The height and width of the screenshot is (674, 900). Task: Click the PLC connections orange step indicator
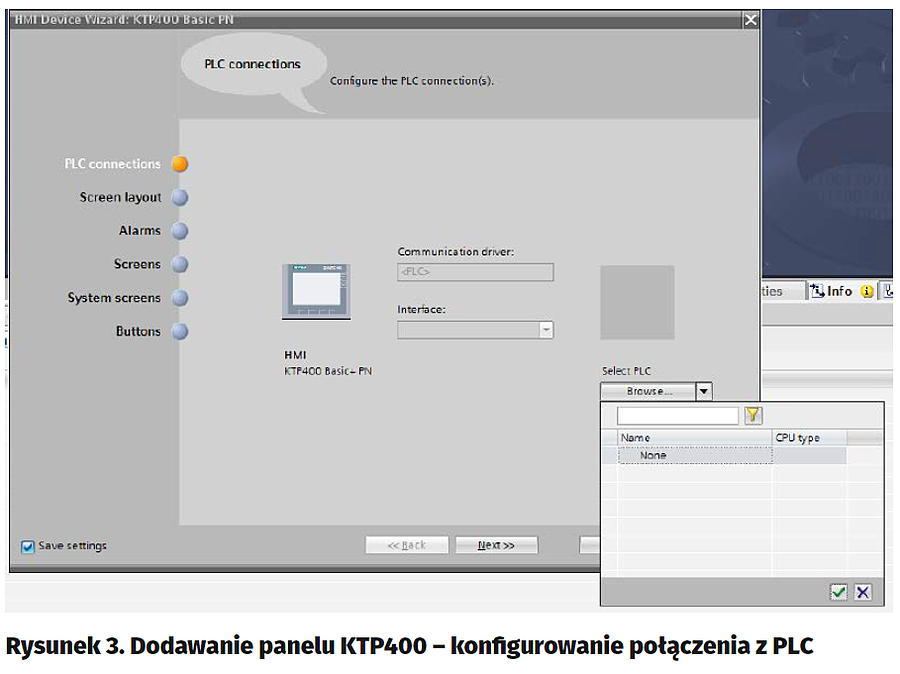pyautogui.click(x=180, y=164)
